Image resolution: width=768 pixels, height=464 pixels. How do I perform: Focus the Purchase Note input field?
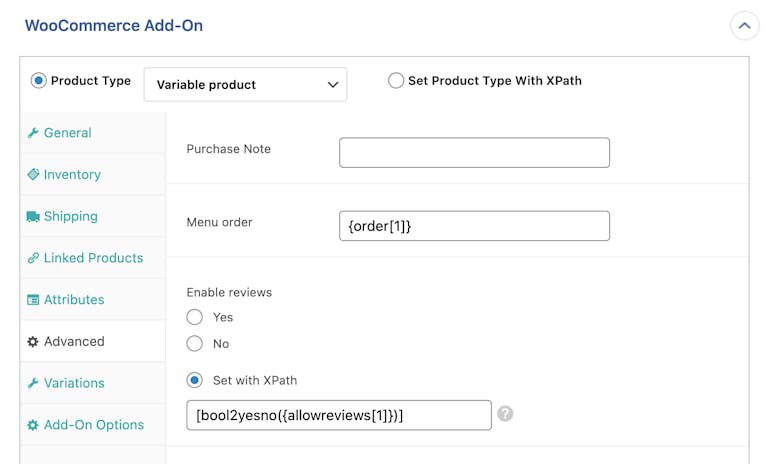(x=474, y=152)
